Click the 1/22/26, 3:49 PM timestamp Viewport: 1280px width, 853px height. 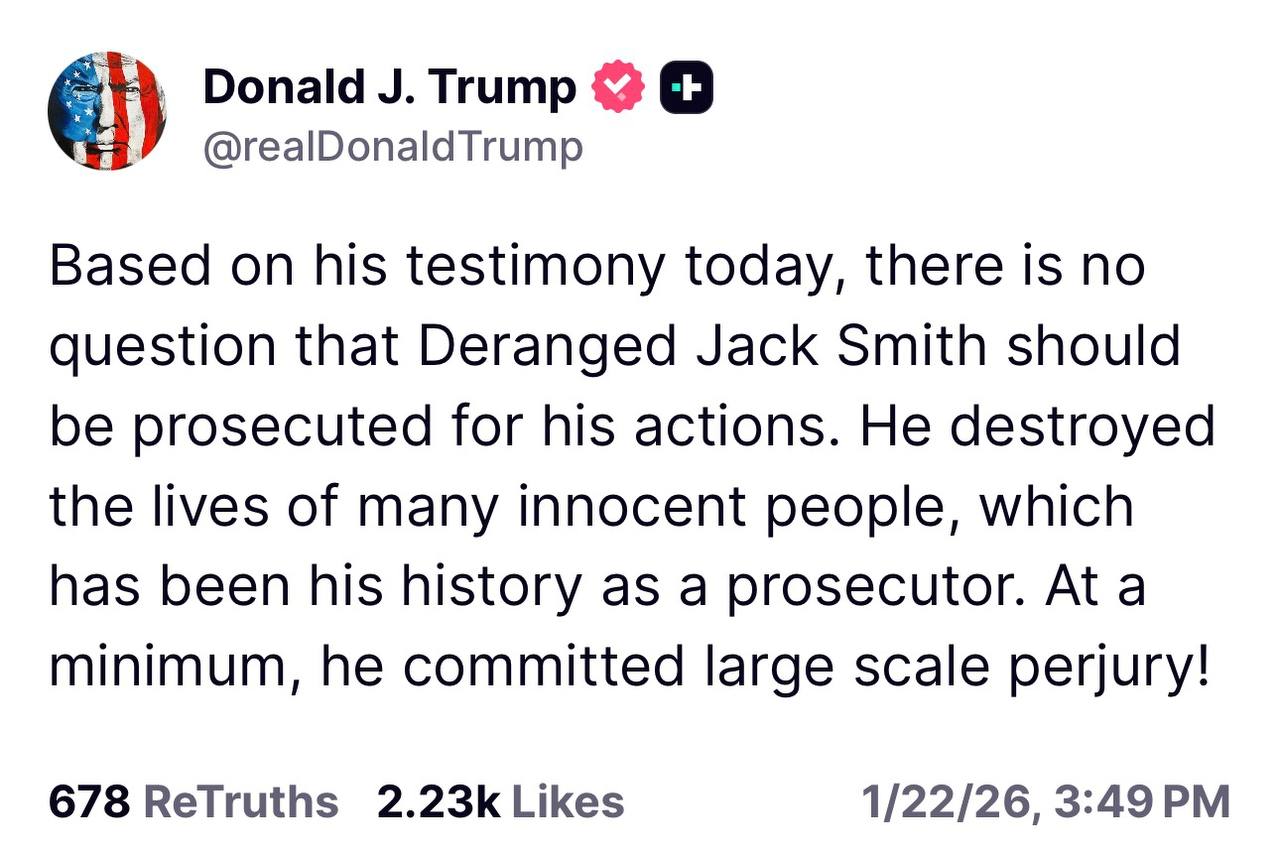coord(1045,801)
